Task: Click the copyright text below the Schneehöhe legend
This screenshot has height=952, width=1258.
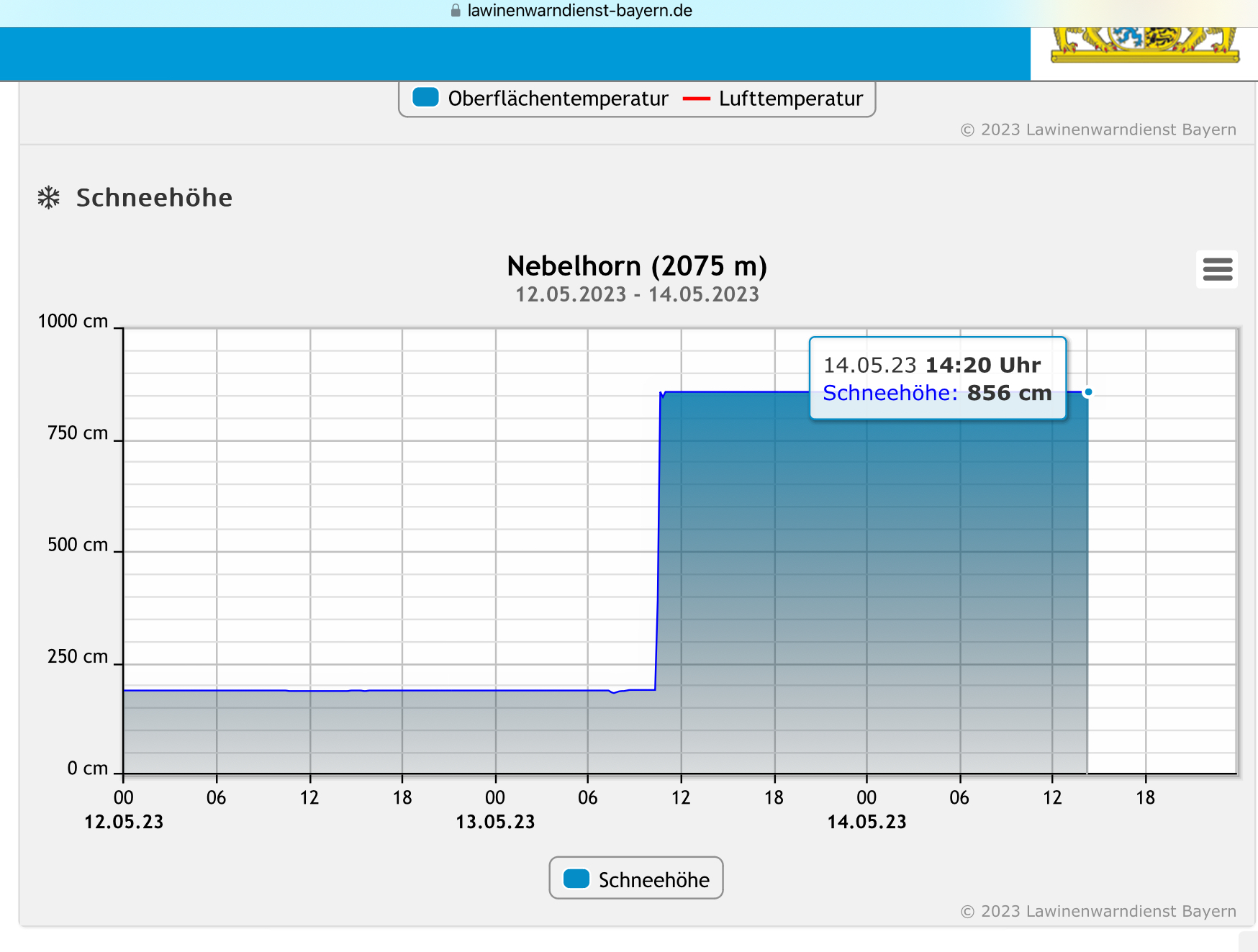Action: click(x=1098, y=911)
